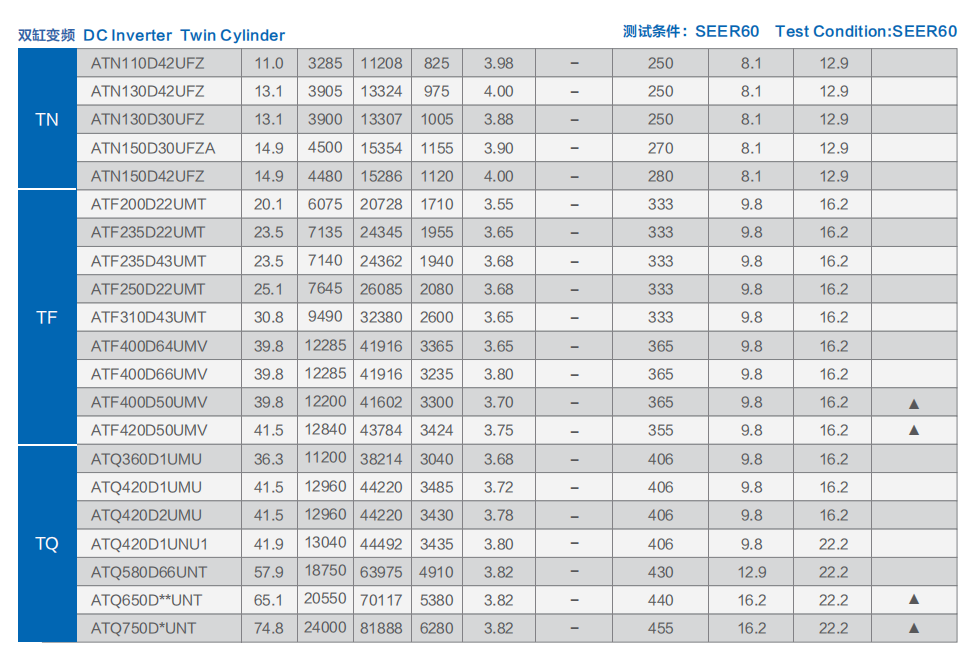Click the Test Condition:SEER60 text
The width and height of the screenshot is (973, 653).
865,31
